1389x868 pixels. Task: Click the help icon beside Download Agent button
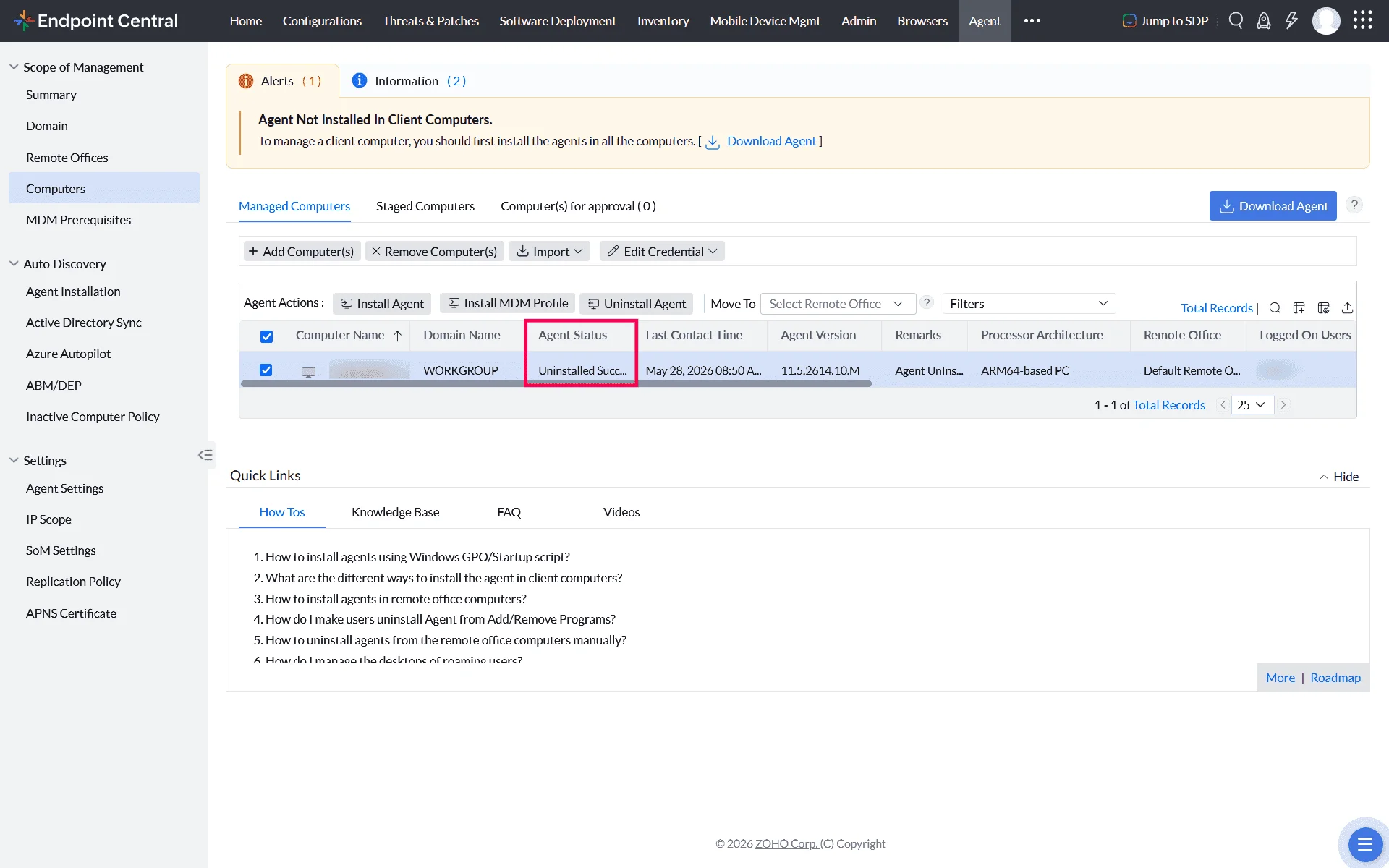pyautogui.click(x=1354, y=205)
